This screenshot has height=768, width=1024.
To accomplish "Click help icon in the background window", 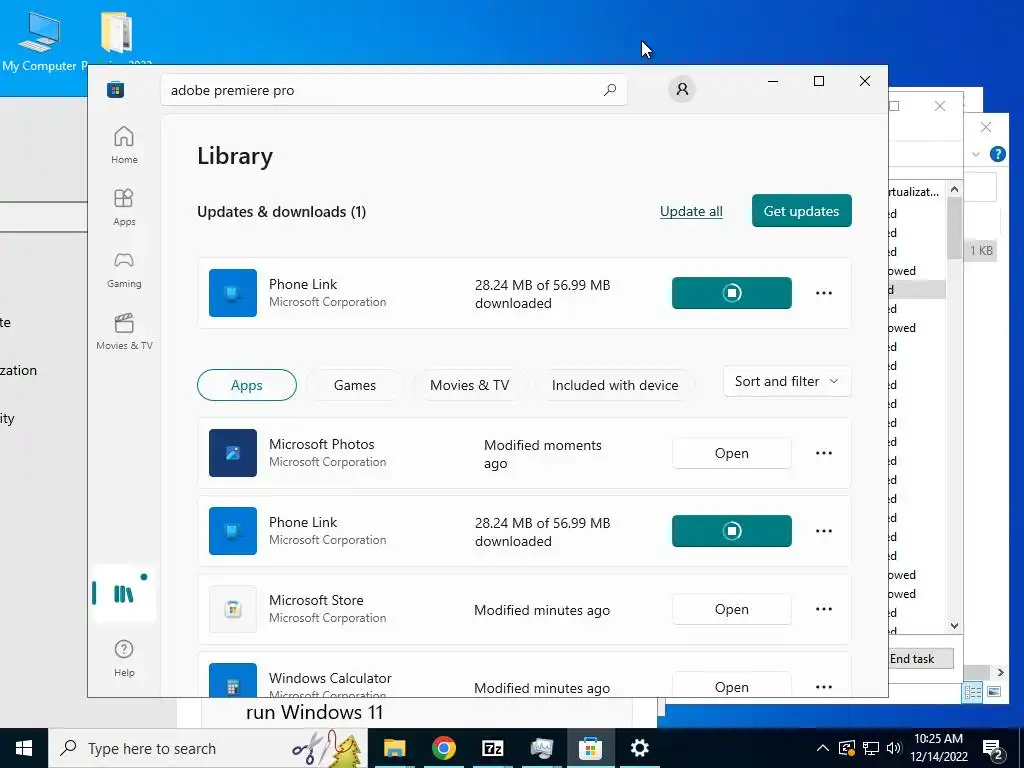I will click(x=997, y=154).
